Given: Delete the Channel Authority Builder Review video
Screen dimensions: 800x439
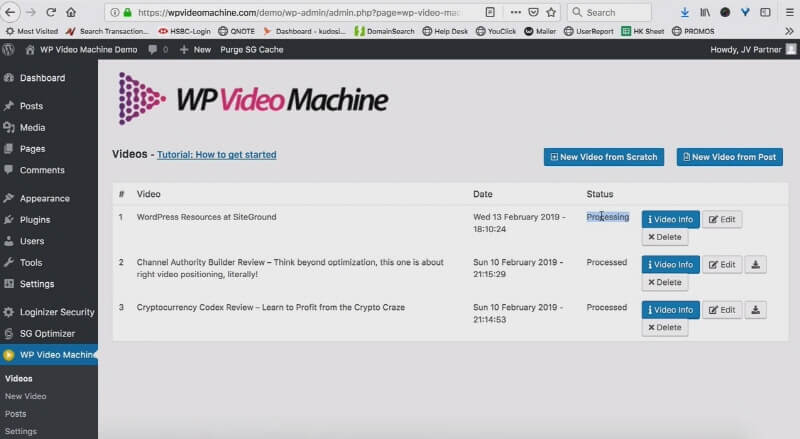Looking at the screenshot, I should point(665,282).
